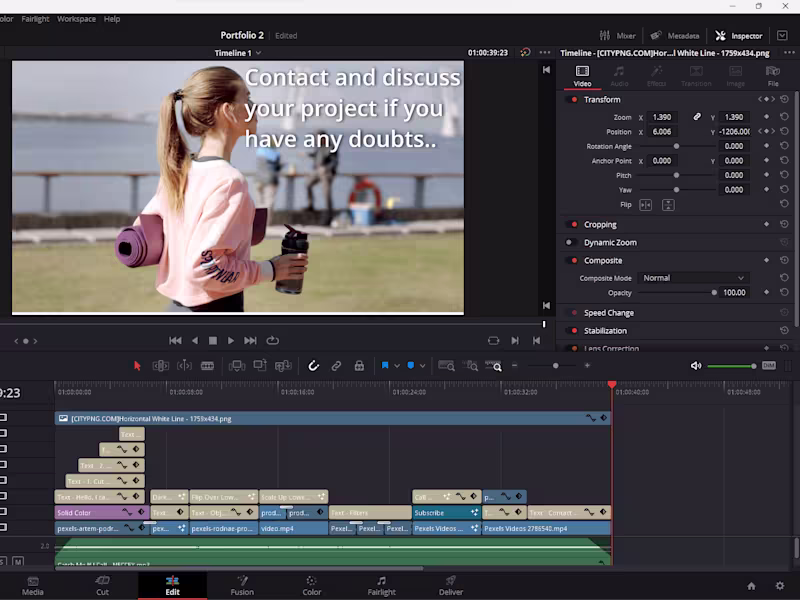Open the Workspace menu

(x=76, y=18)
